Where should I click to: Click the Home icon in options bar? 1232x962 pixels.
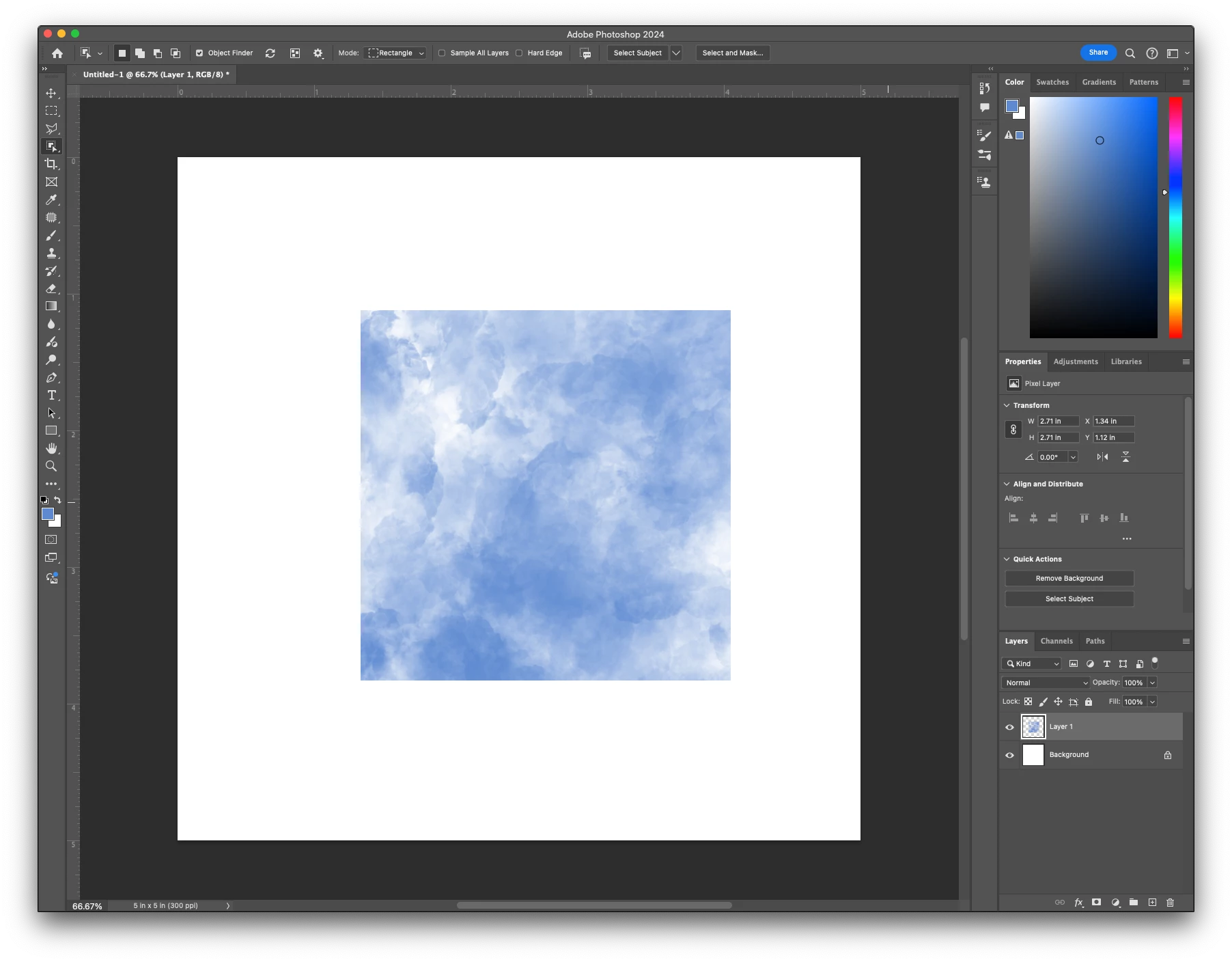57,53
